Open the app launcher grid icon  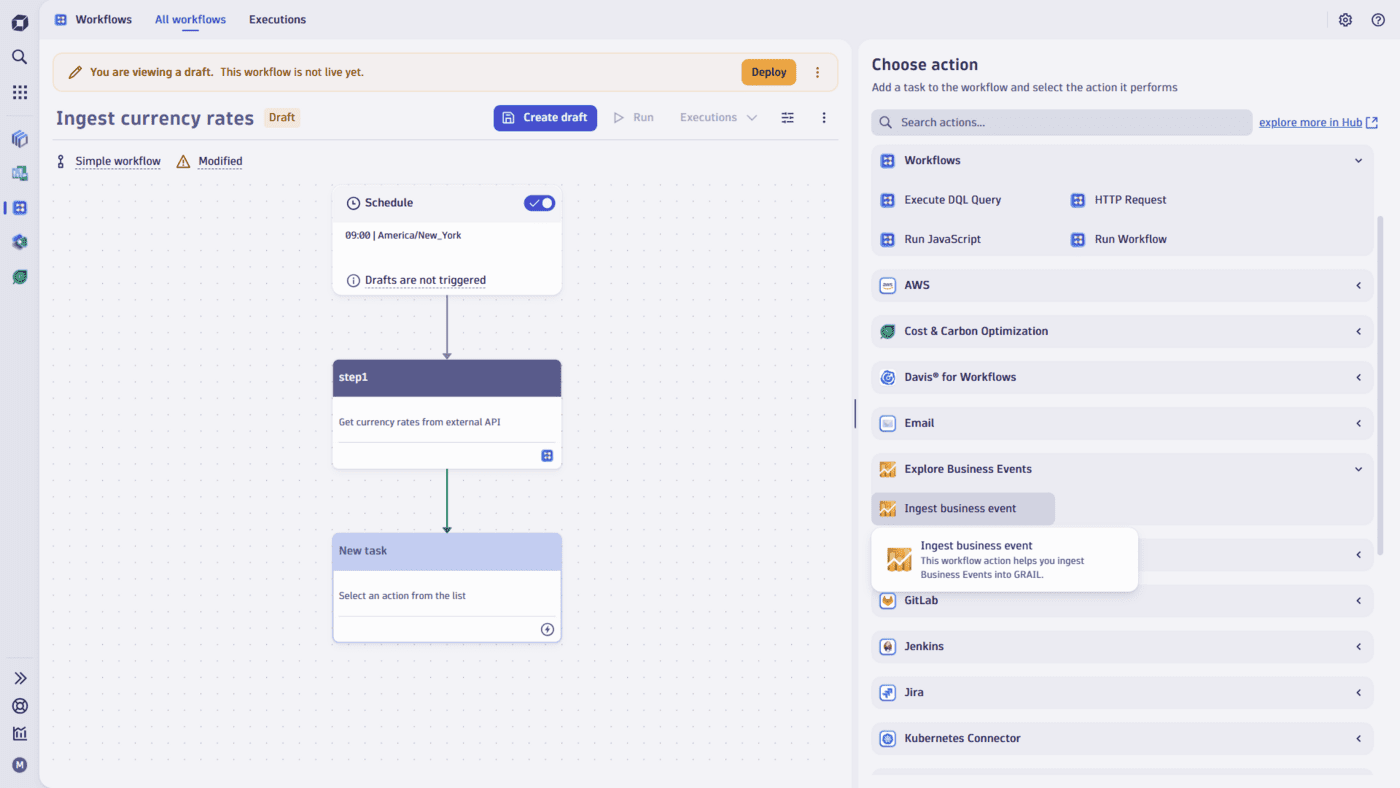click(19, 91)
